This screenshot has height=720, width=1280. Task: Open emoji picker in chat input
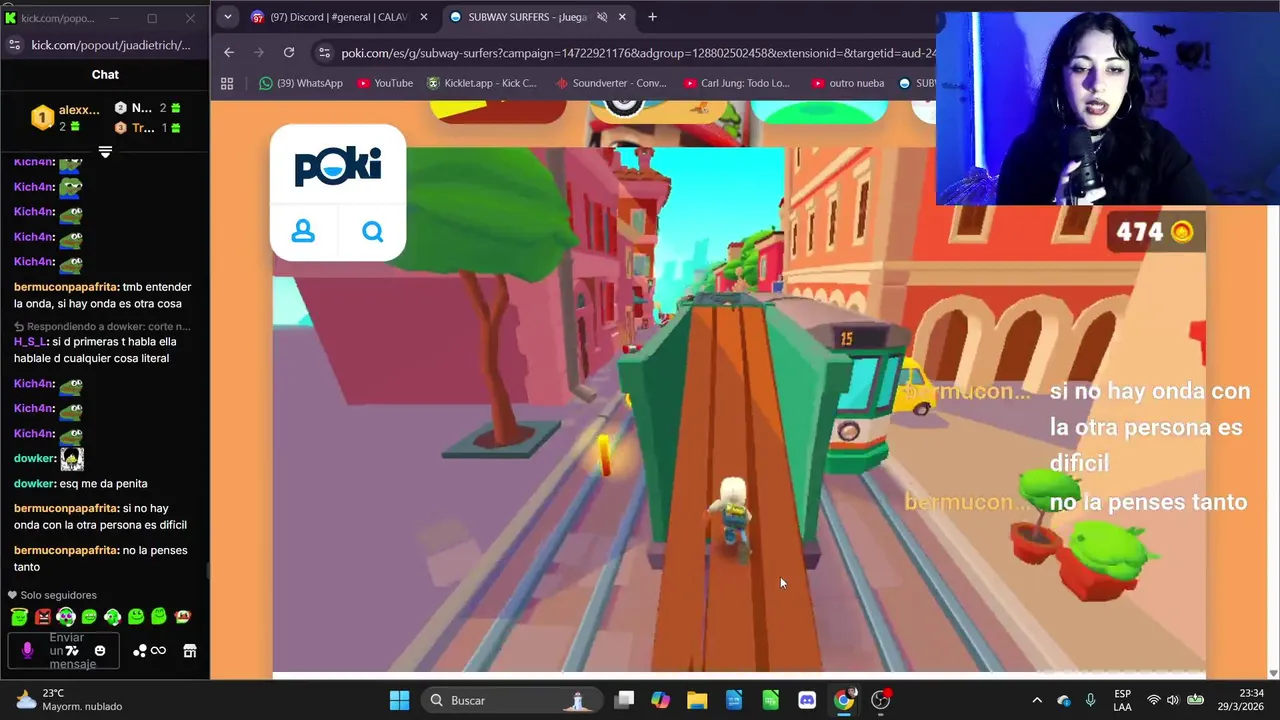[100, 650]
